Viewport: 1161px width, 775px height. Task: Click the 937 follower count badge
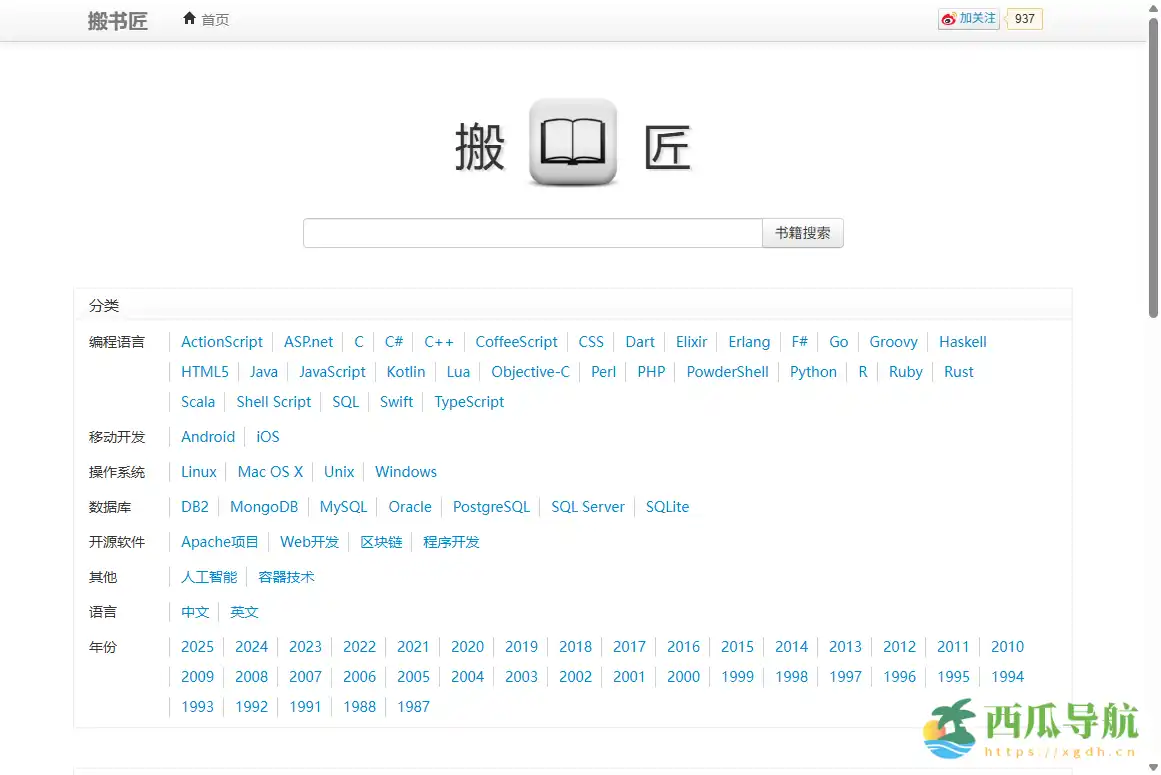pos(1024,19)
